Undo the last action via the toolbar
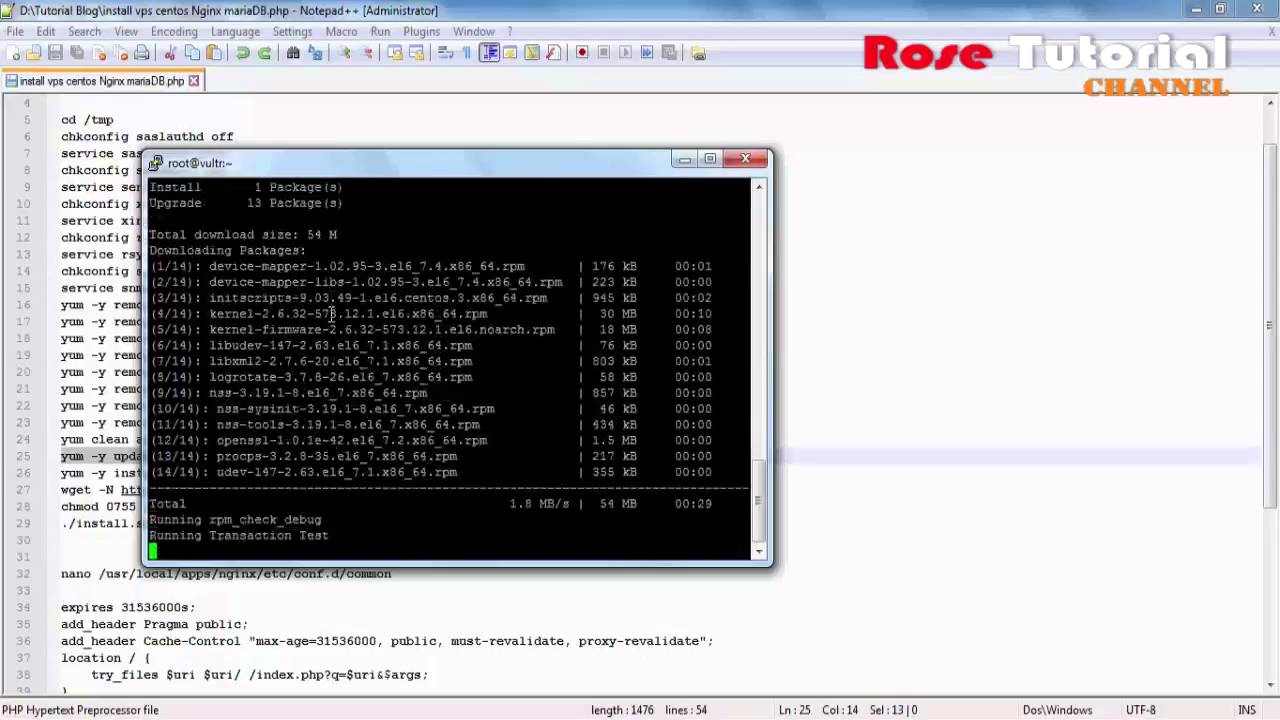 pyautogui.click(x=242, y=53)
